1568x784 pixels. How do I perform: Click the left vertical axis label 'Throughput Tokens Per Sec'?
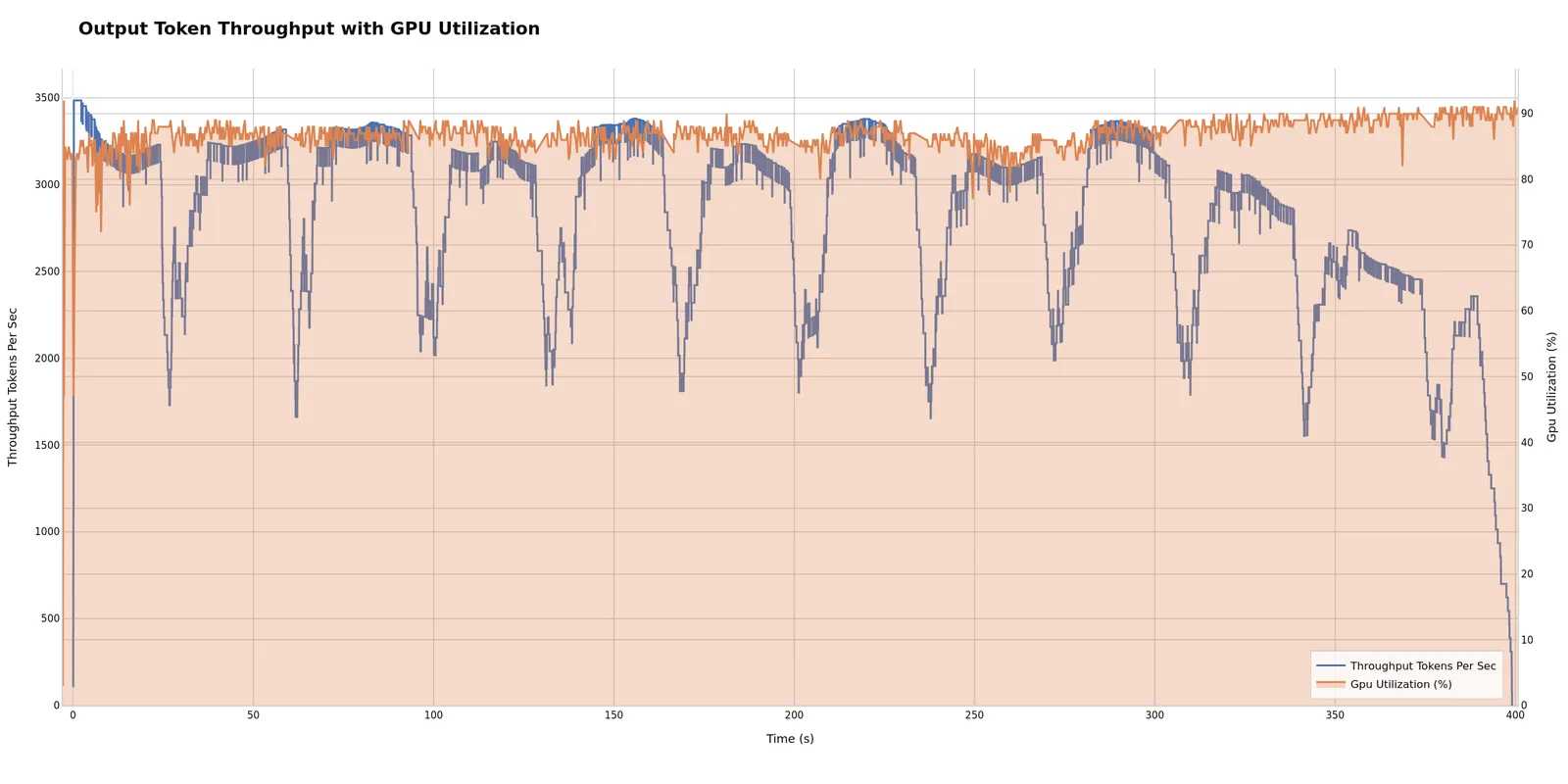[13, 387]
